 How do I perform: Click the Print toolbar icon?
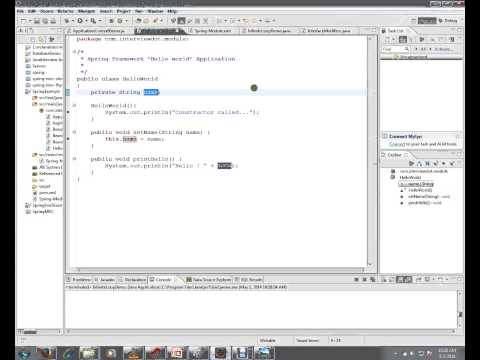[53, 21]
